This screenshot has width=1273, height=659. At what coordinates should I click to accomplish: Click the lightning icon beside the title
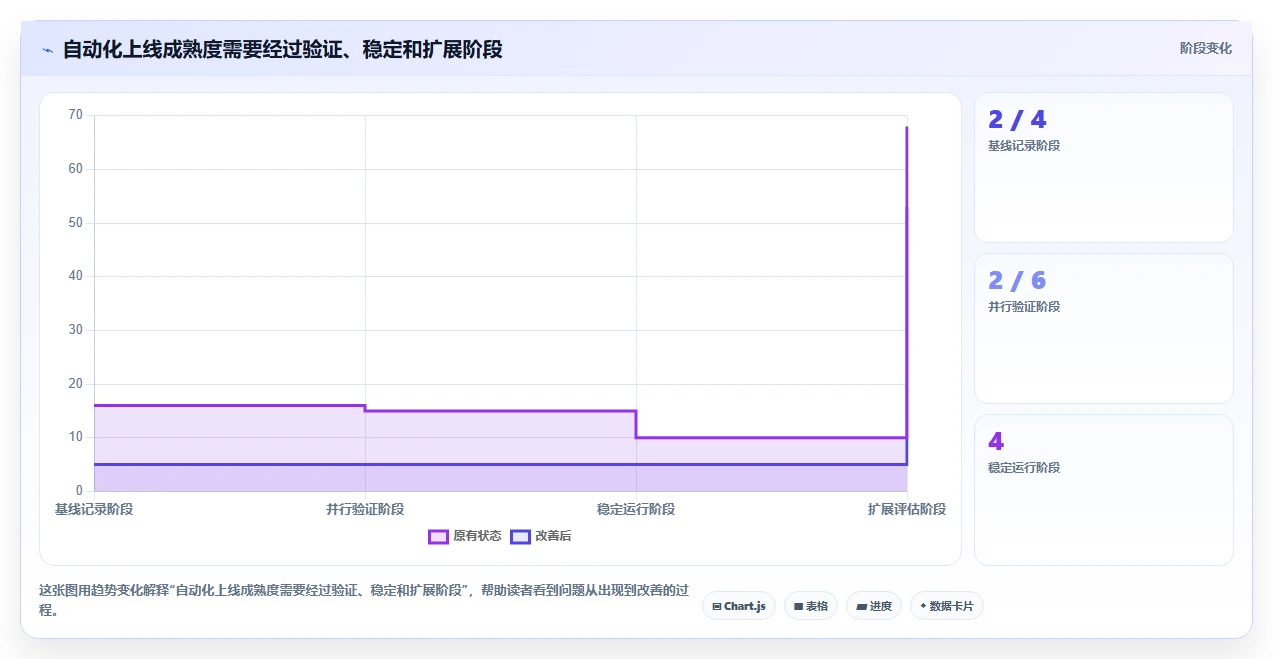click(47, 49)
